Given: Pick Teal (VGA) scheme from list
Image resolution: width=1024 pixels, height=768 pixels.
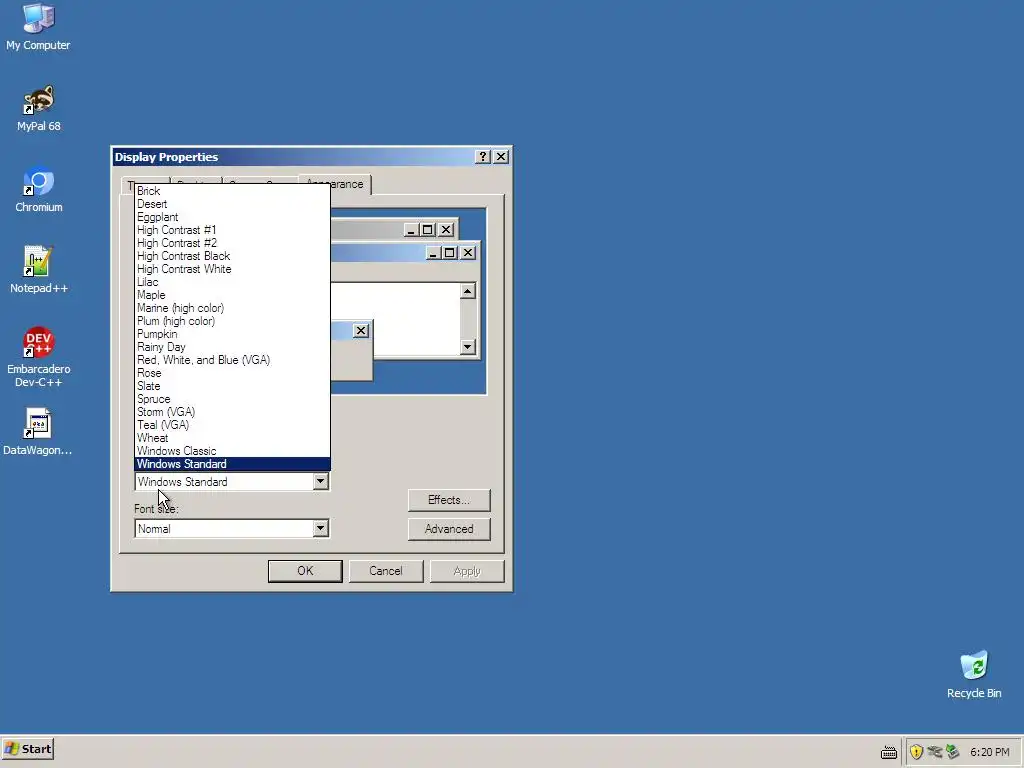Looking at the screenshot, I should [232, 425].
